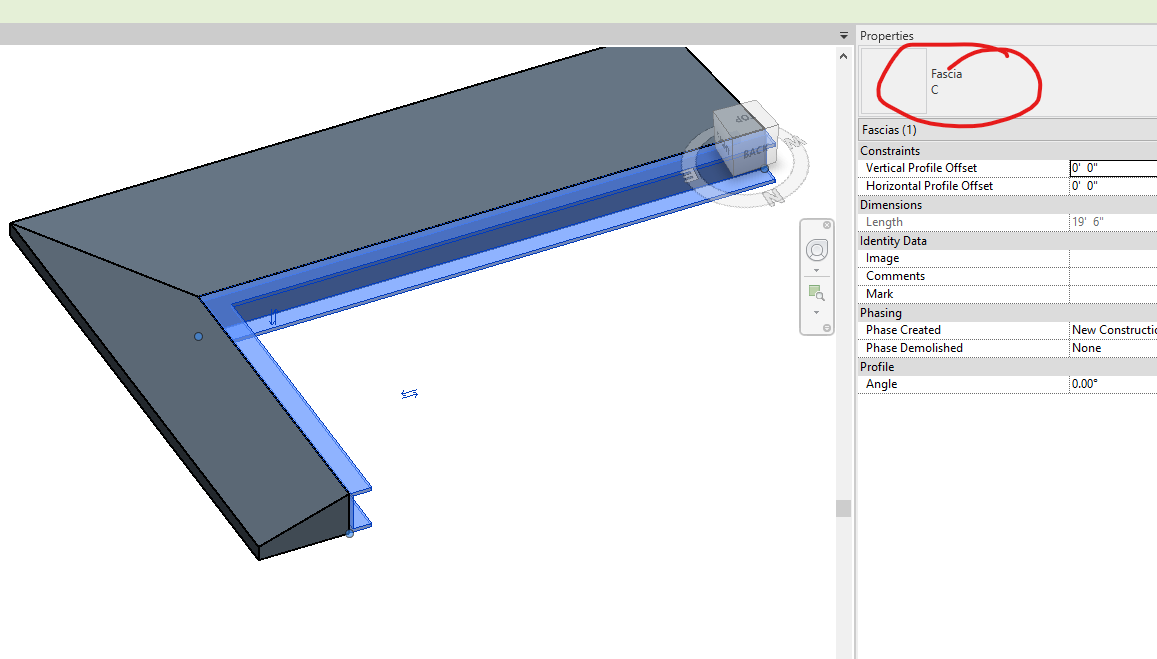1157x659 pixels.
Task: Edit the Horizontal Profile Offset value
Action: (1113, 186)
